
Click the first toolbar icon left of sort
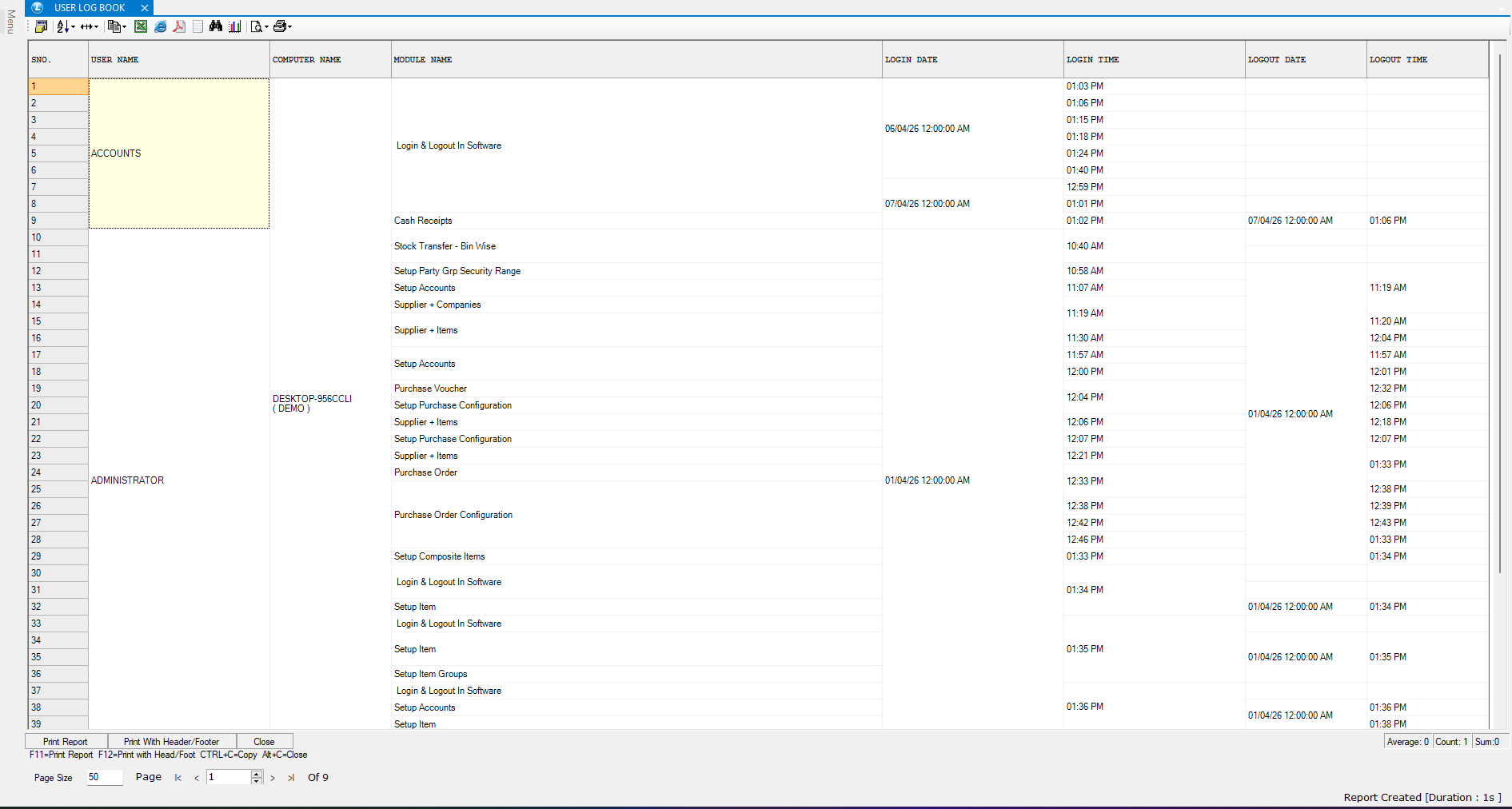(x=41, y=26)
